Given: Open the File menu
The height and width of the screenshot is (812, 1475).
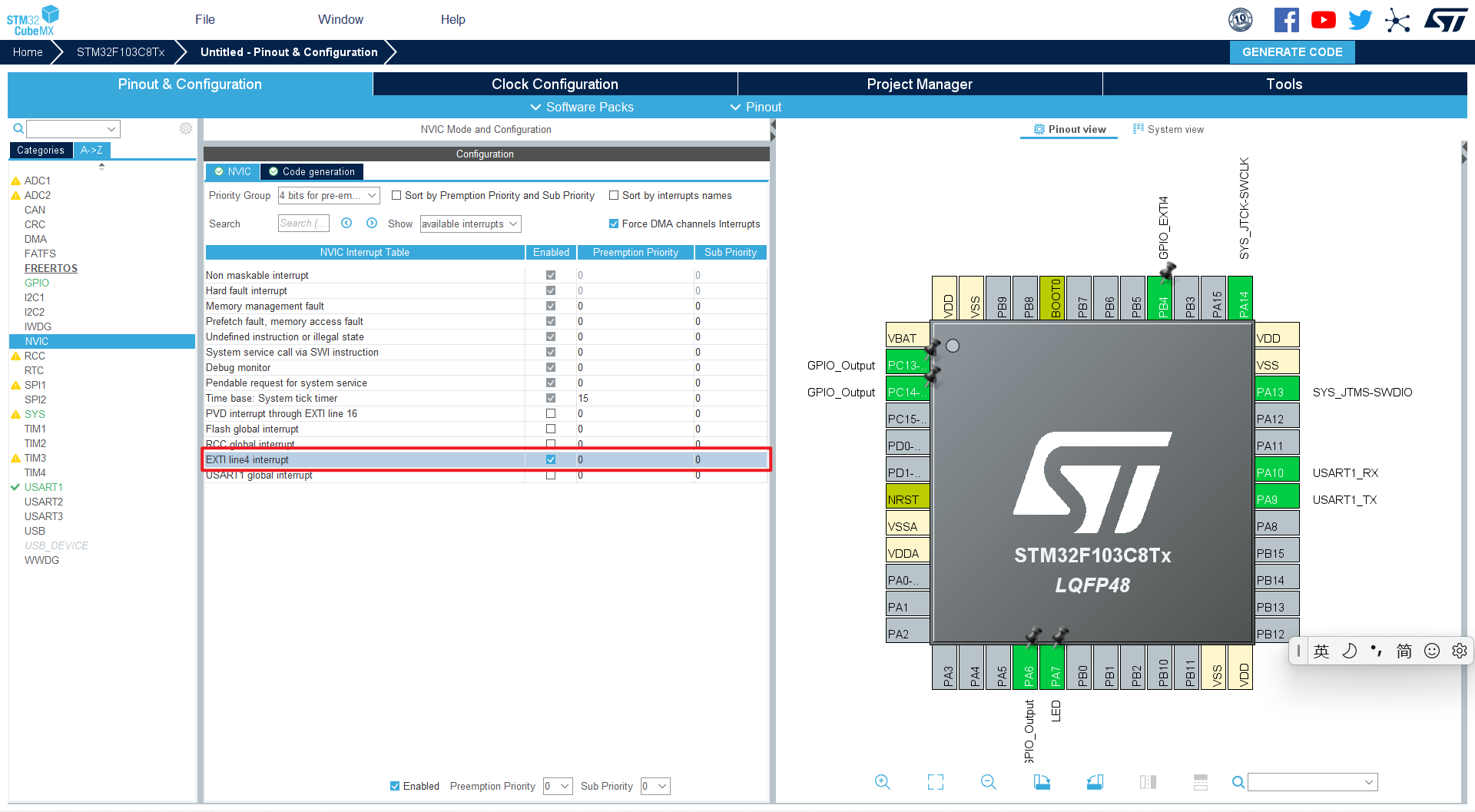Looking at the screenshot, I should click(x=205, y=19).
